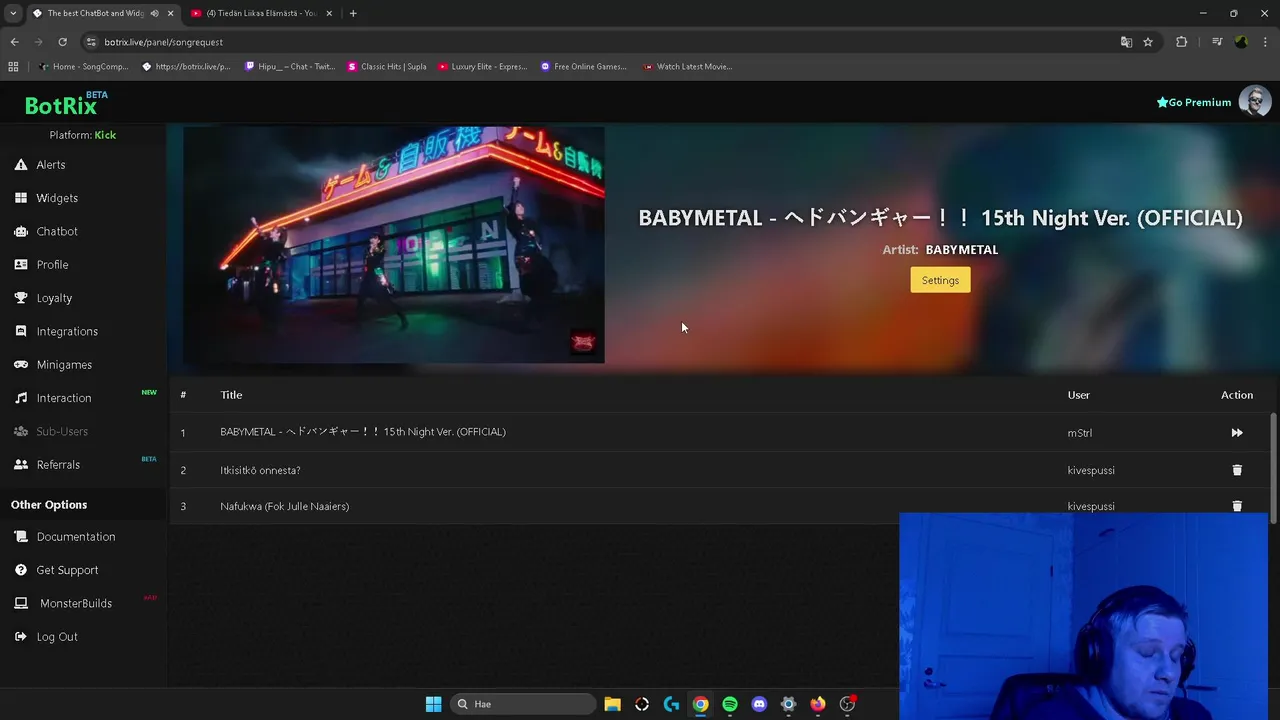Open Discord from the taskbar
This screenshot has width=1280, height=720.
coord(759,704)
